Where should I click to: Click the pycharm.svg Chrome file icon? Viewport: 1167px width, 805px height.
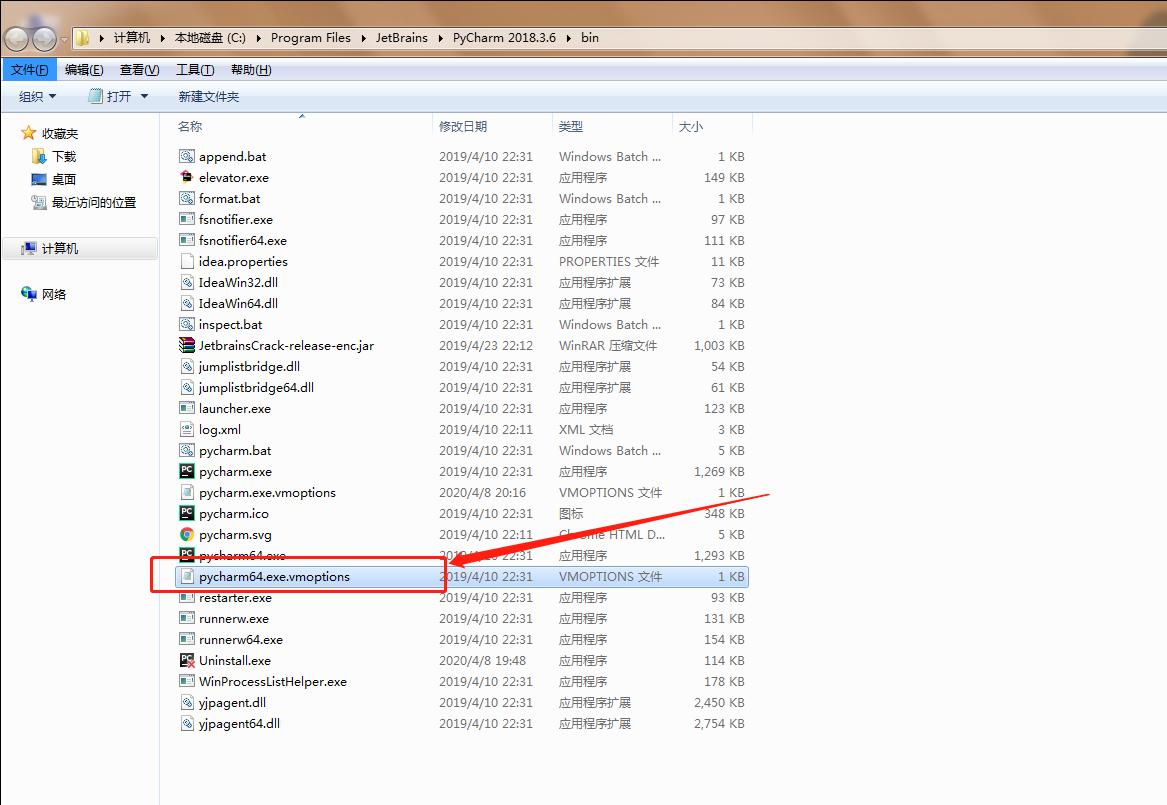click(186, 534)
